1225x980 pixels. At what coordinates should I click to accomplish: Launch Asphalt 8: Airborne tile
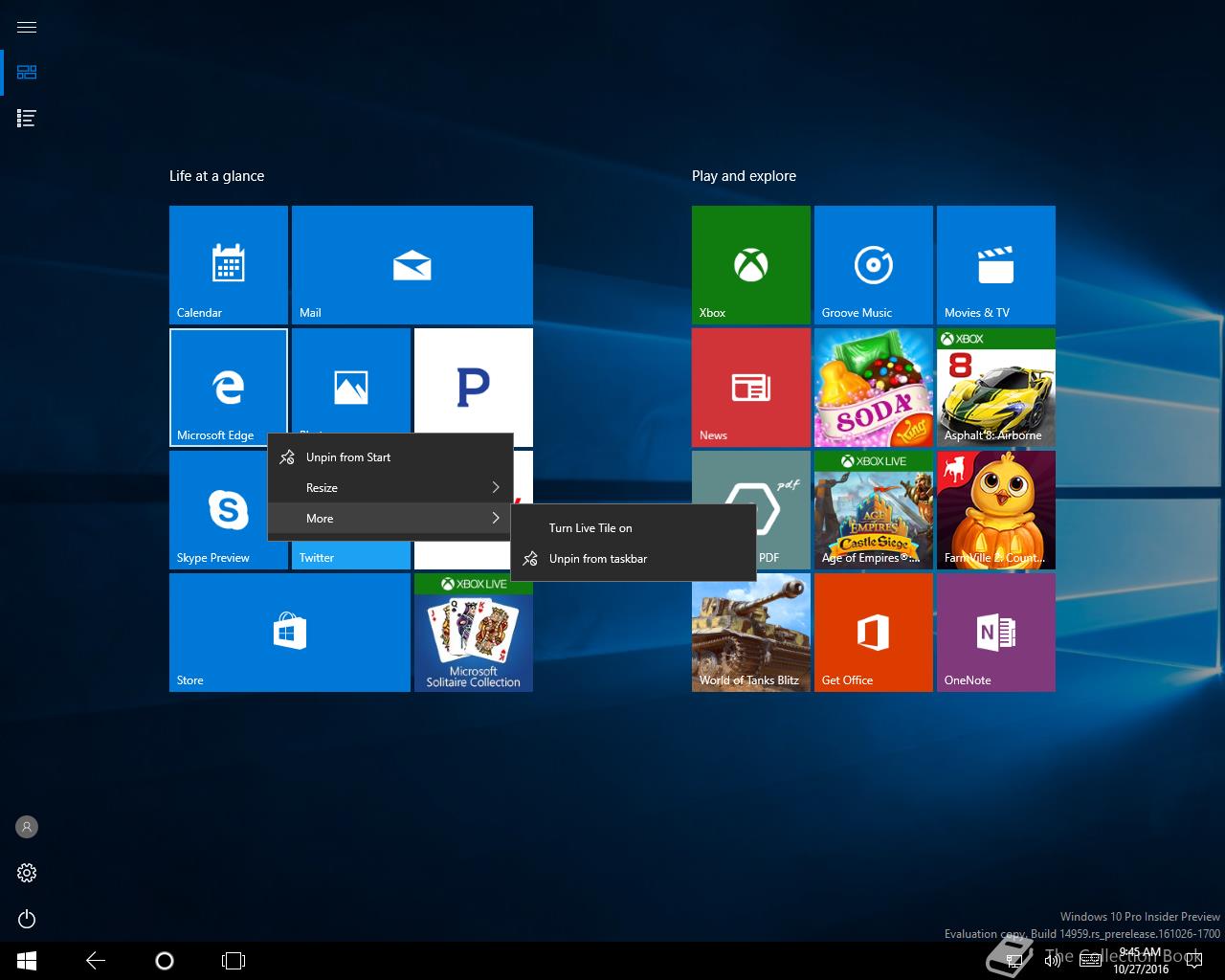tap(996, 388)
